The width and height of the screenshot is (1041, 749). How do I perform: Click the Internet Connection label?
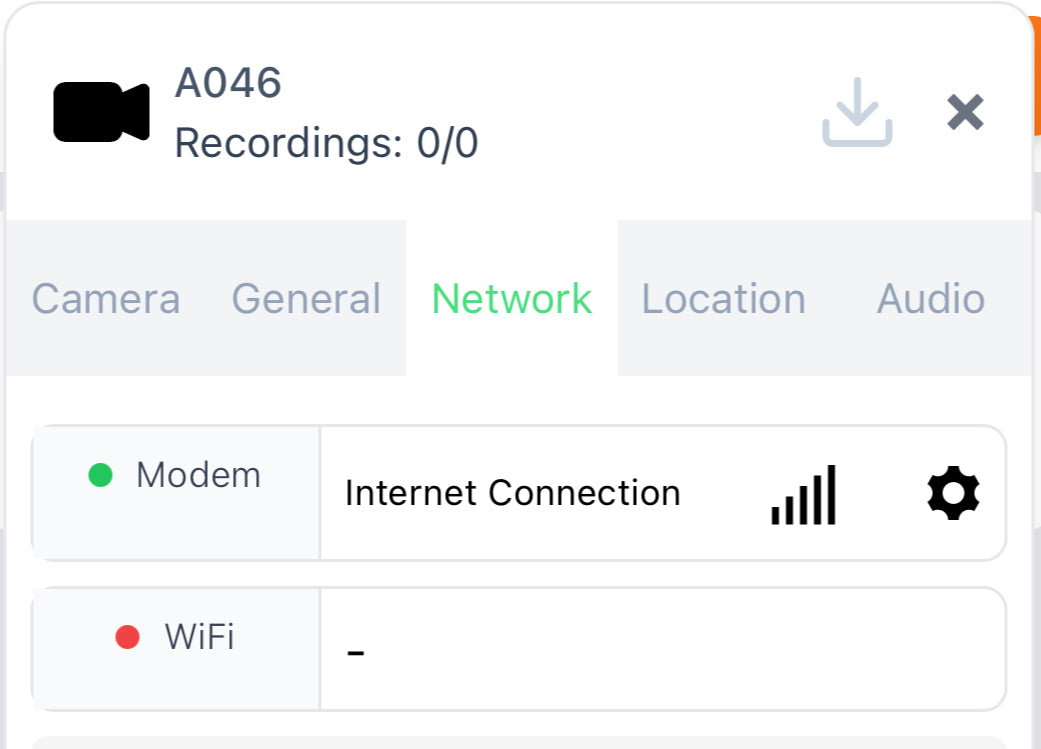[x=512, y=492]
